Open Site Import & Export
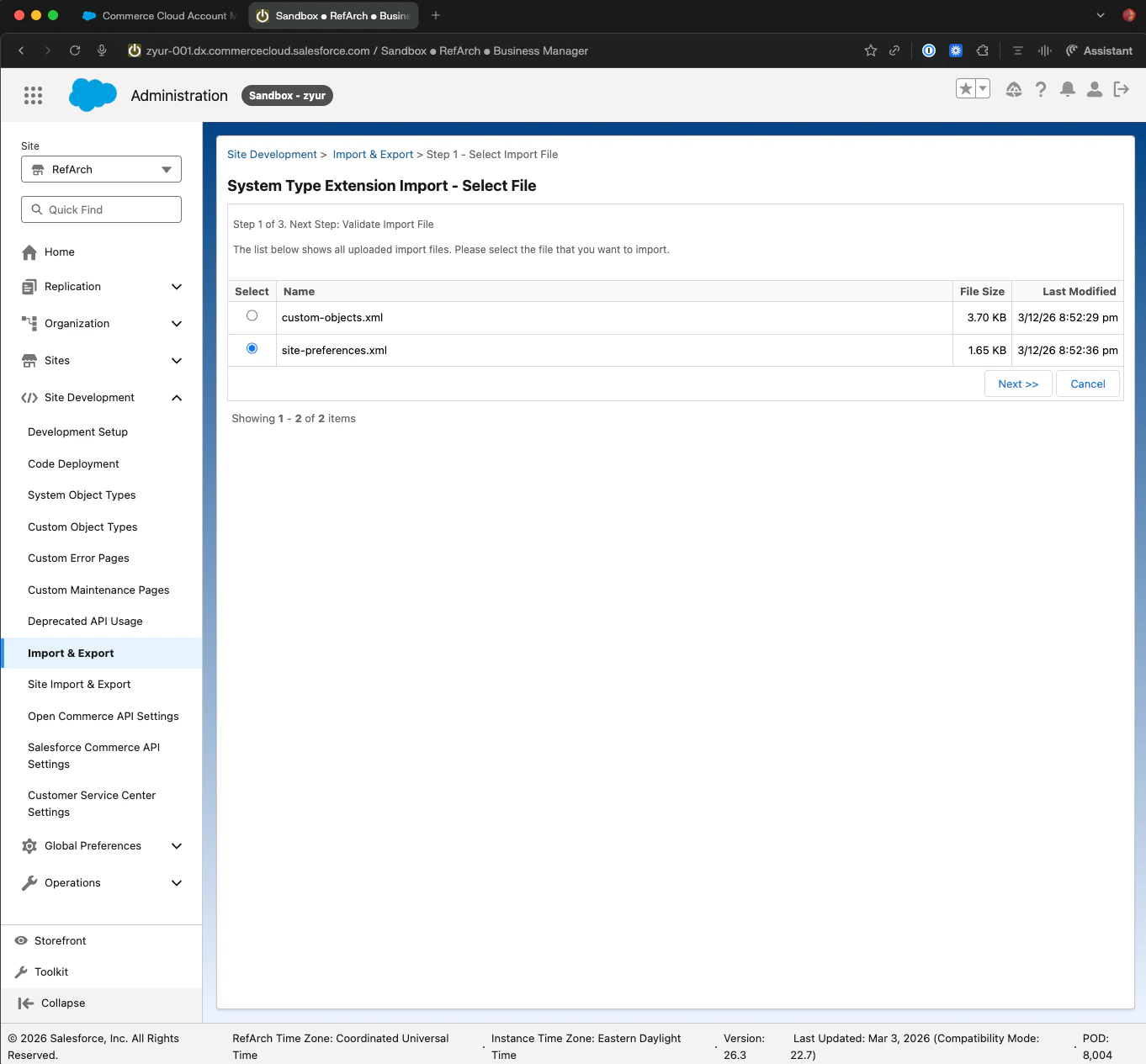1146x1064 pixels. coord(79,685)
